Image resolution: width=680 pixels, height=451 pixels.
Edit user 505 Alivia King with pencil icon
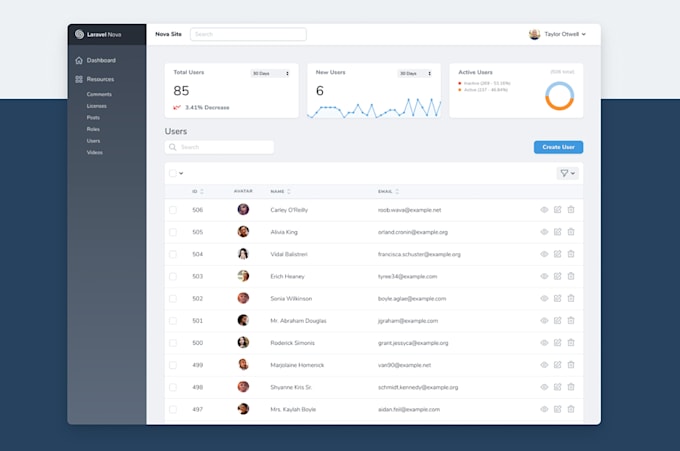tap(558, 232)
